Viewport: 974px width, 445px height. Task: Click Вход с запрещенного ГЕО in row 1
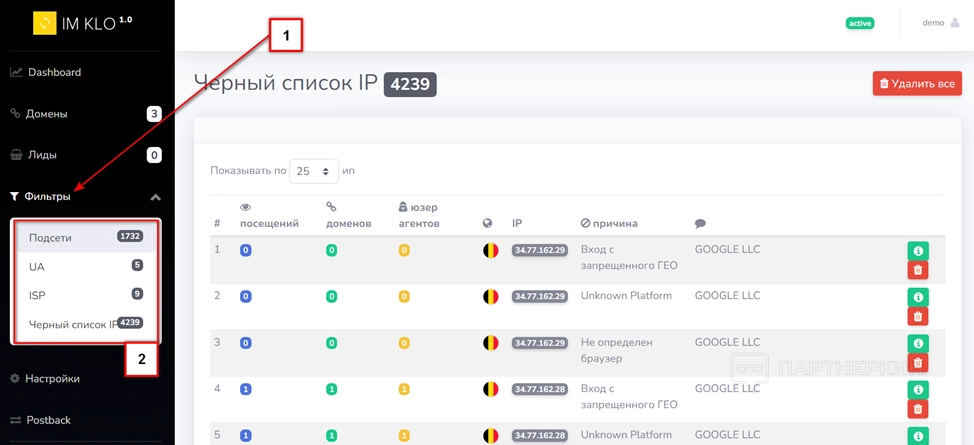pos(629,257)
